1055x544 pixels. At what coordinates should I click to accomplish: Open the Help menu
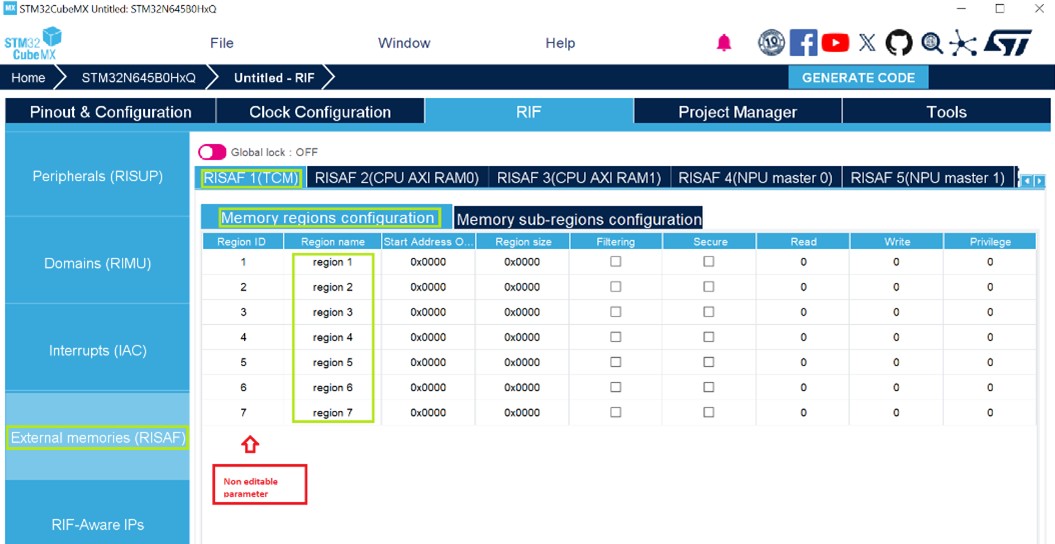pyautogui.click(x=560, y=43)
